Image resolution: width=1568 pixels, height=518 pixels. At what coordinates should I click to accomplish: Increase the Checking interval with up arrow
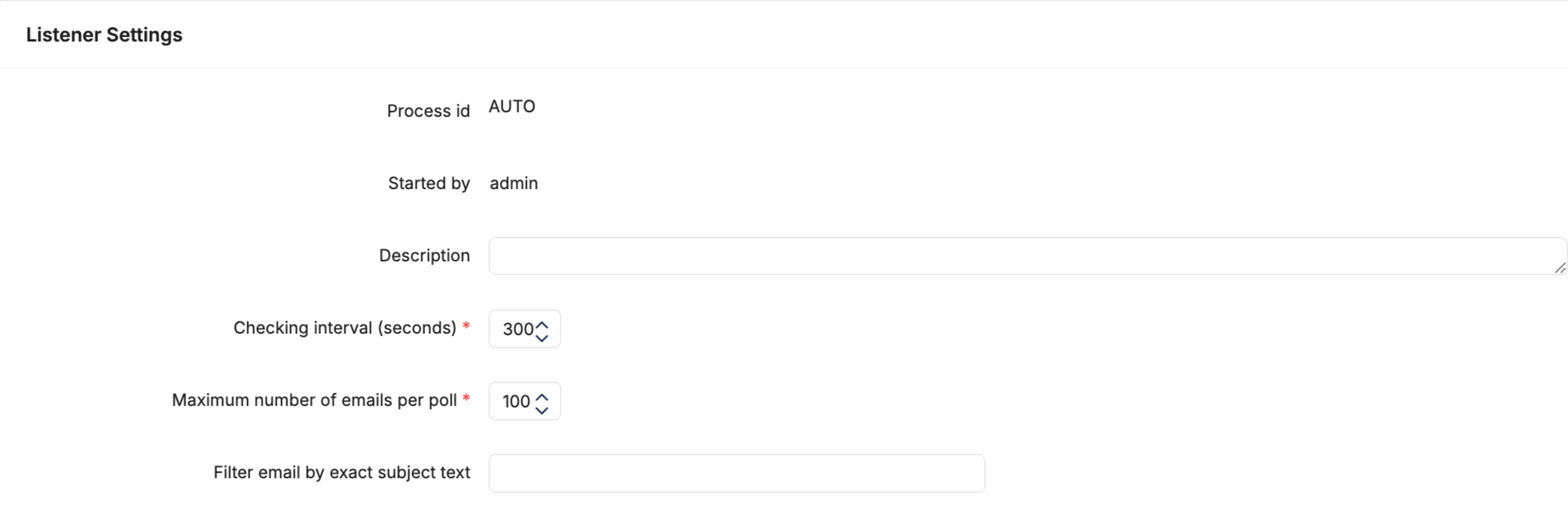(x=542, y=325)
